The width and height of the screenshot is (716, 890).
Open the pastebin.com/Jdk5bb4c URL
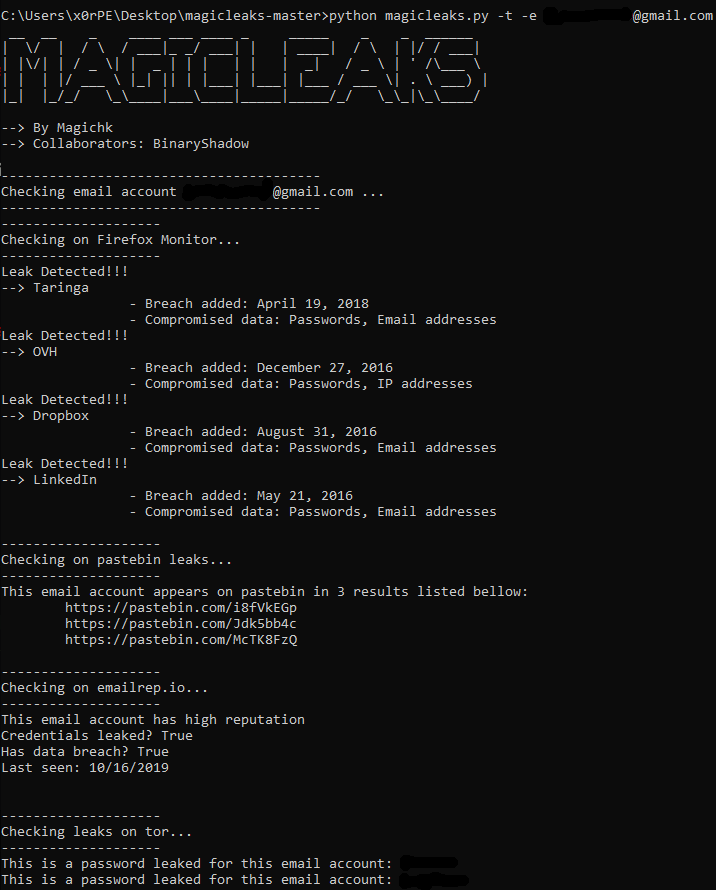pos(181,624)
